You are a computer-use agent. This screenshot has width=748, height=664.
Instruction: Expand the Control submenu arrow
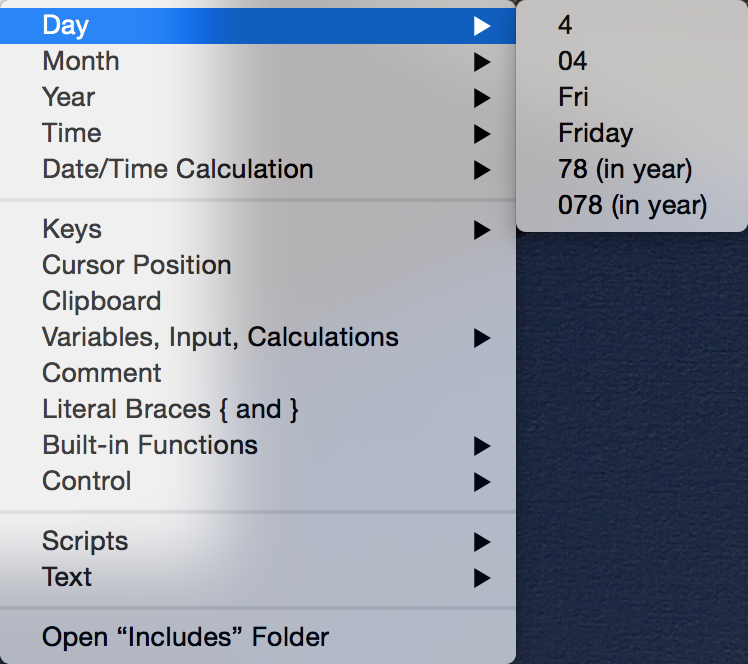[x=482, y=482]
